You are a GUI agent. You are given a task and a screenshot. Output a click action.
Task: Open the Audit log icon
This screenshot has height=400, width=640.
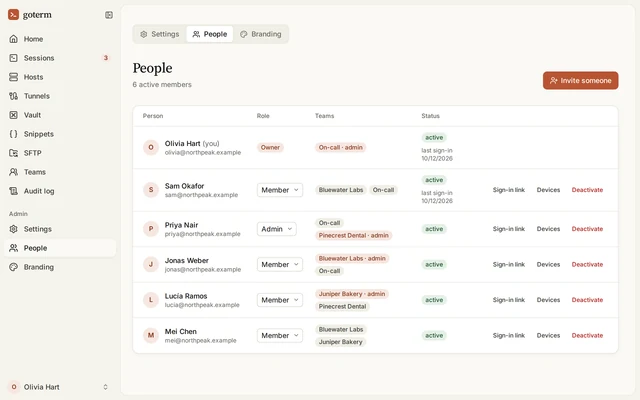click(13, 191)
